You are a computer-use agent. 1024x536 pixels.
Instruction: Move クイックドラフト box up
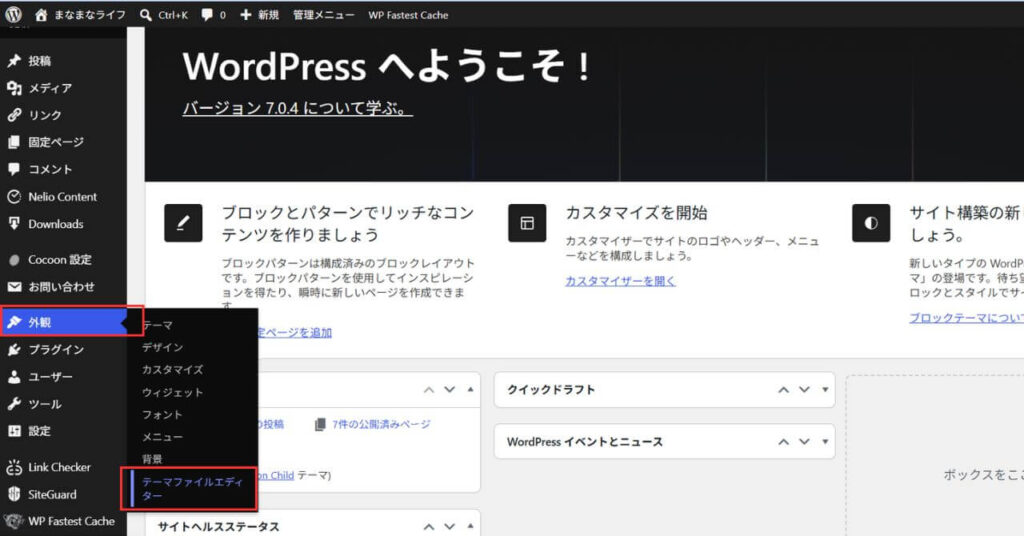(784, 390)
